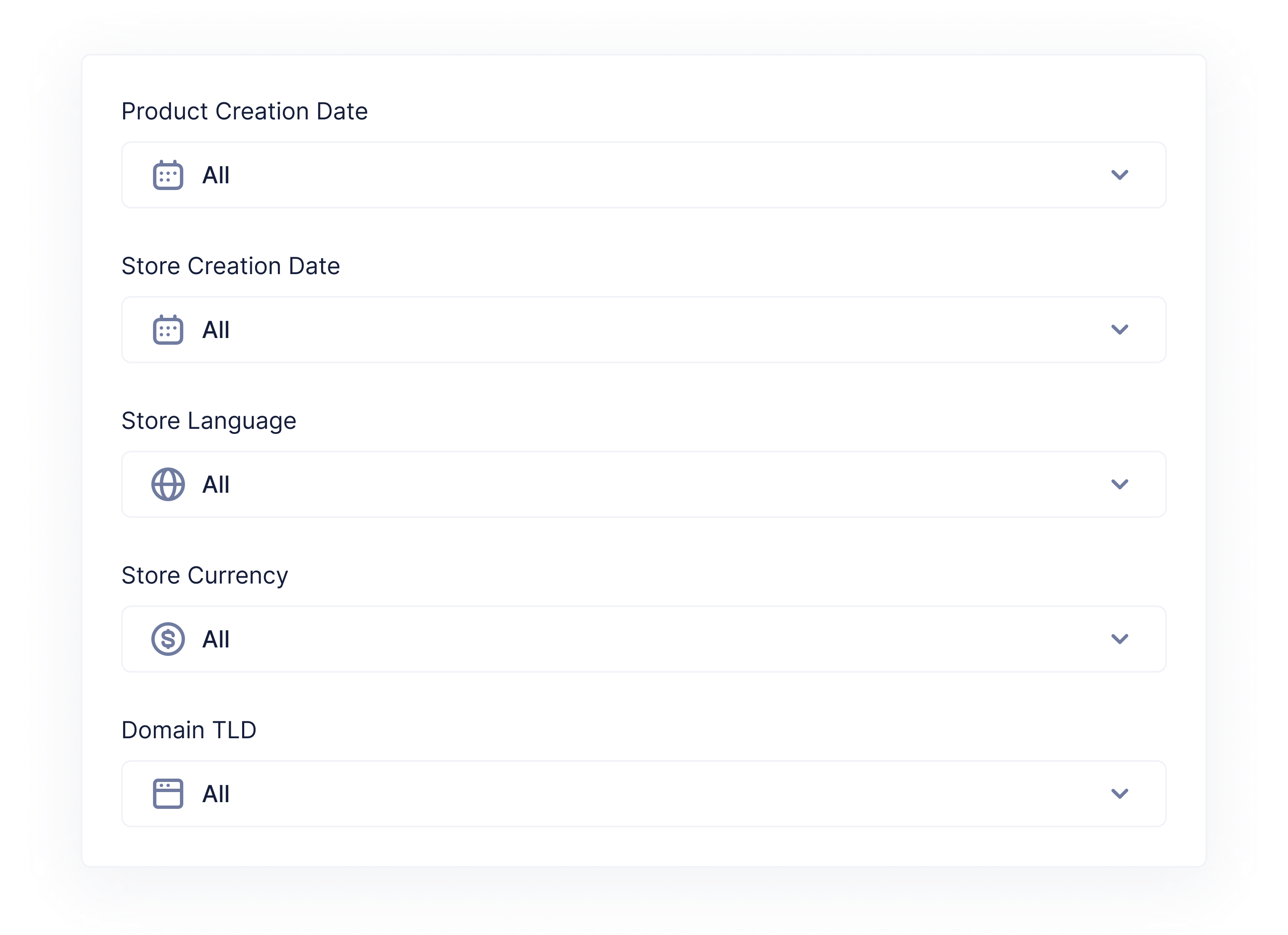Click the calendar icon in Store Creation Date filter
Viewport: 1288px width, 935px height.
[x=168, y=330]
